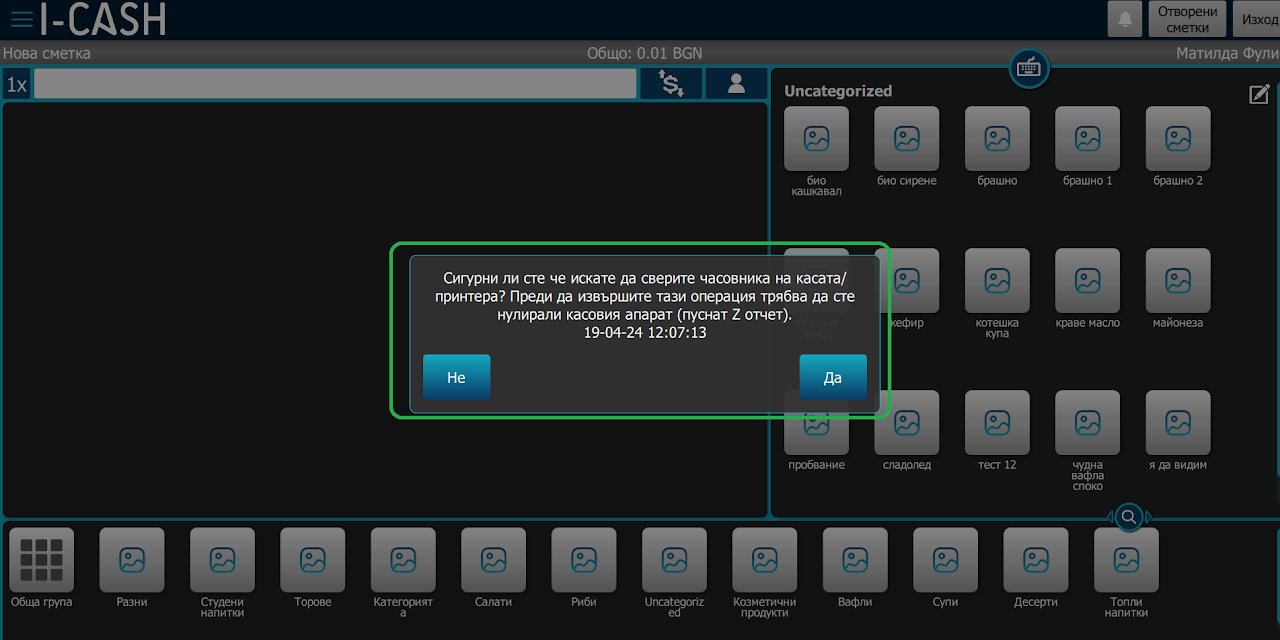The height and width of the screenshot is (640, 1280).
Task: Select the customer person icon
Action: coord(736,84)
